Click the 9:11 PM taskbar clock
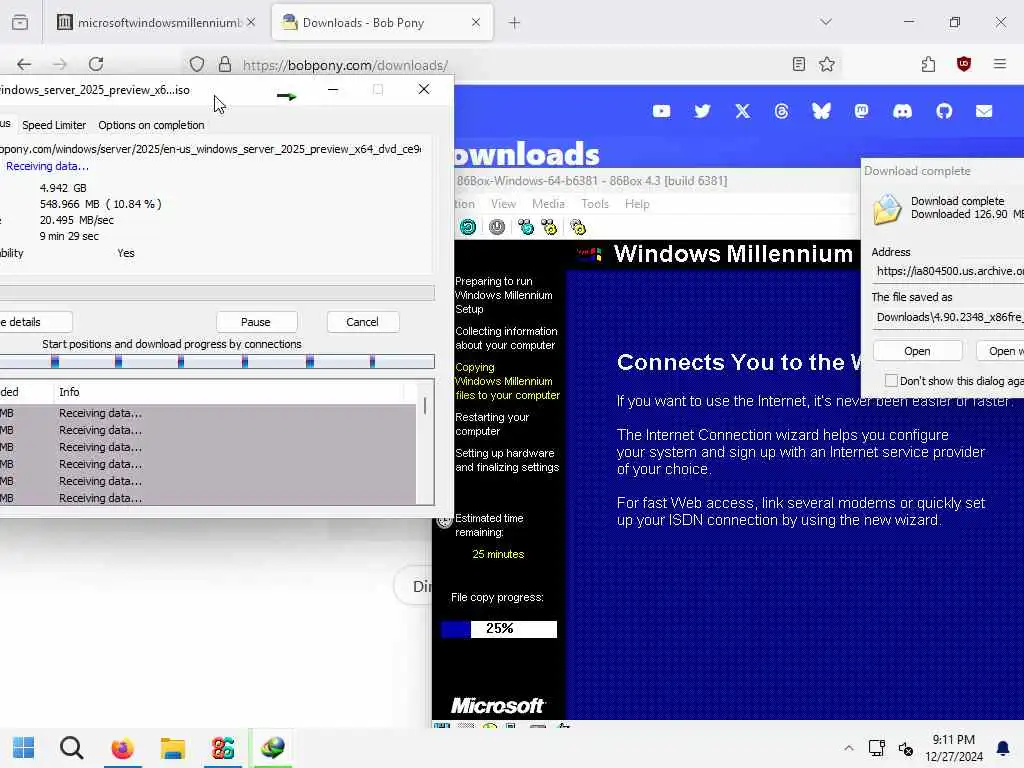Viewport: 1024px width, 768px height. pyautogui.click(x=953, y=740)
